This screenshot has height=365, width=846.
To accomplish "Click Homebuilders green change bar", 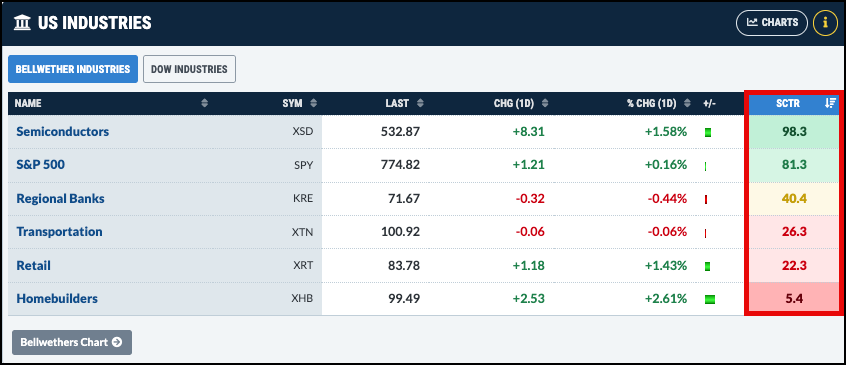I will click(709, 299).
